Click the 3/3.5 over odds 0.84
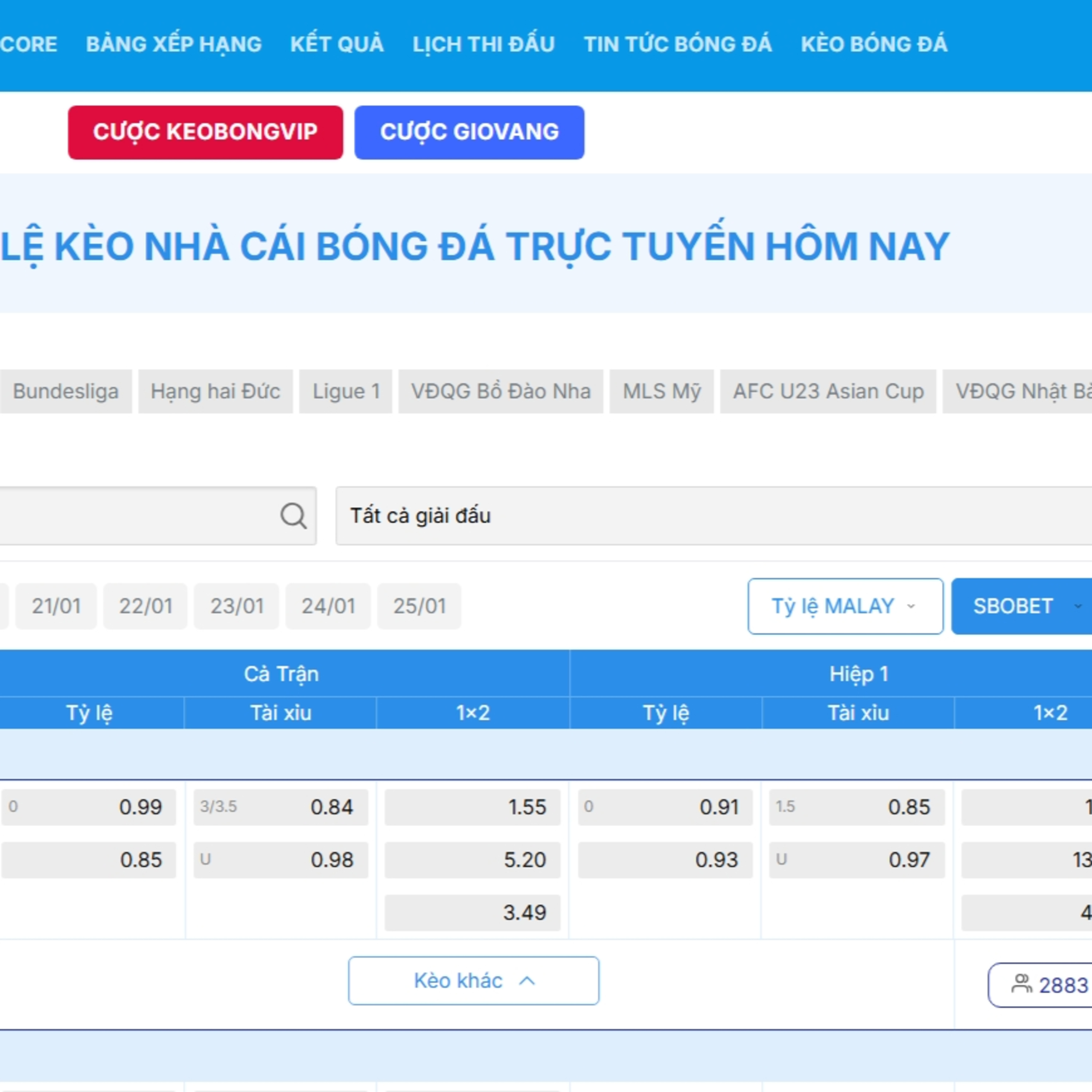Viewport: 1092px width, 1092px height. (x=281, y=807)
